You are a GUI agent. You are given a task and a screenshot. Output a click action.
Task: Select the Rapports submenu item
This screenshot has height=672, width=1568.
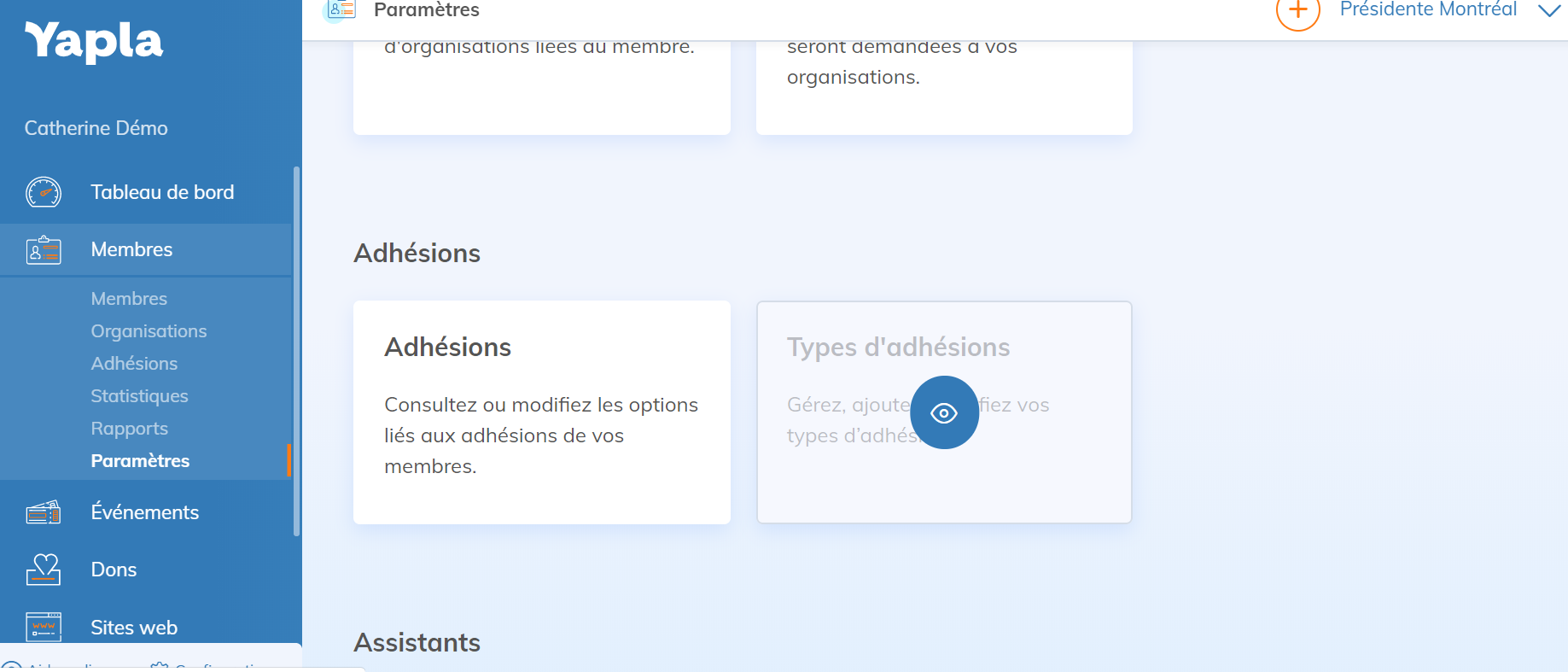point(129,429)
